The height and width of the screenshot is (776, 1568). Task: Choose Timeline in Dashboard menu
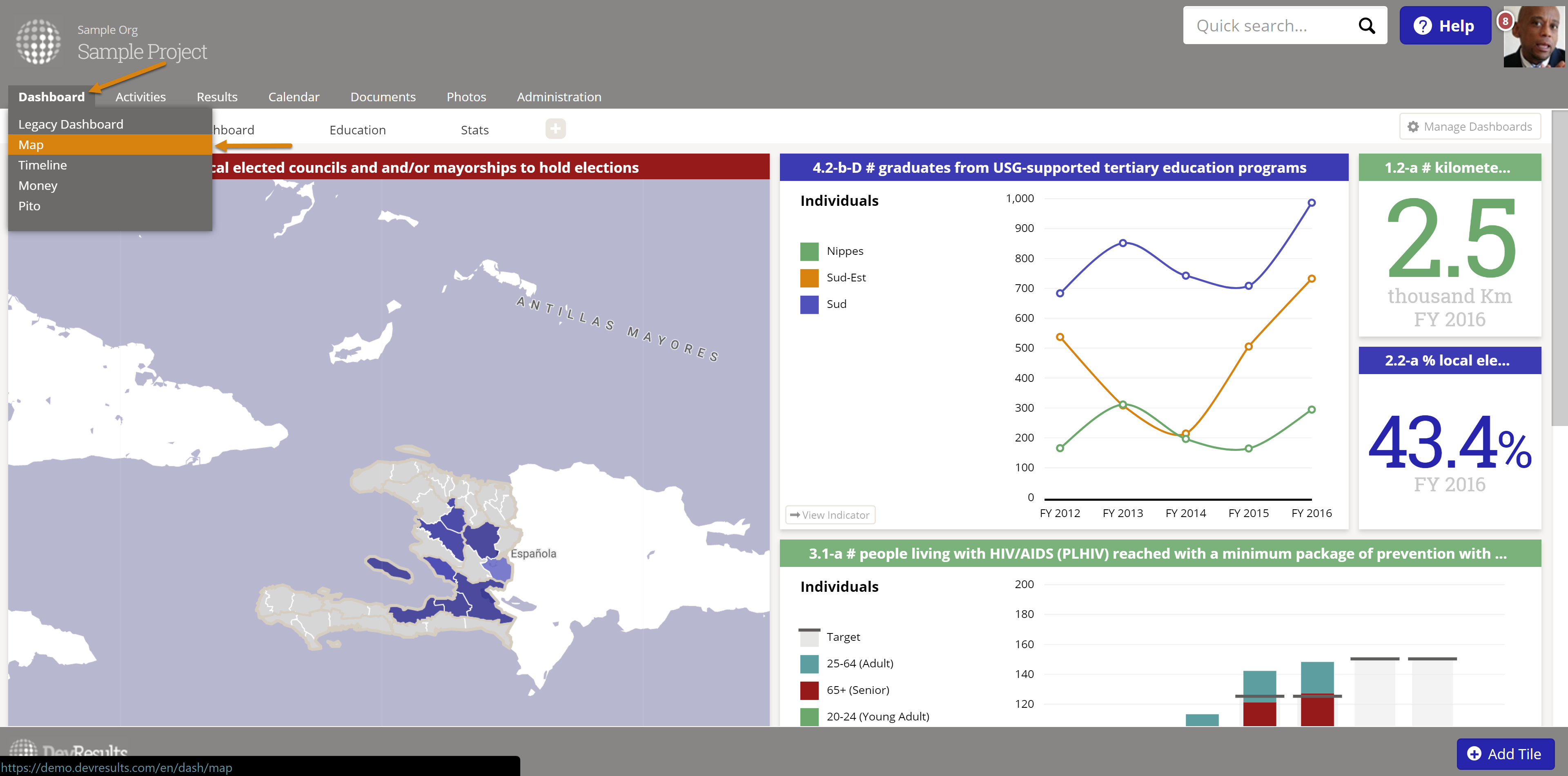point(42,165)
